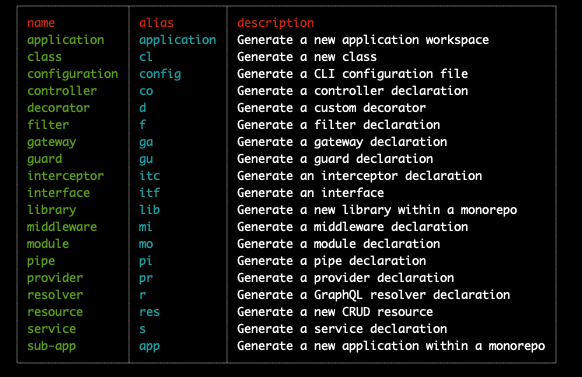Screen dimensions: 582x377
Task: Click the alias 'r' for resolver
Action: tap(143, 295)
